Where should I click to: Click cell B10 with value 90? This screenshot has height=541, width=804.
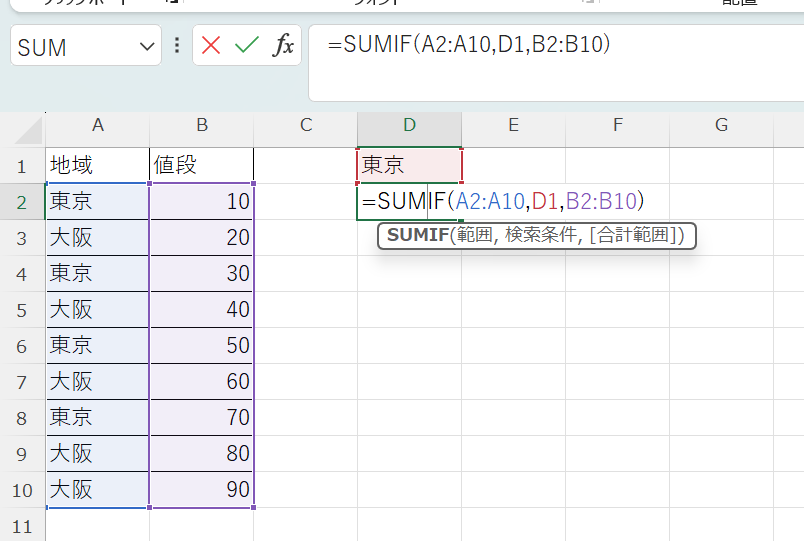[x=202, y=490]
